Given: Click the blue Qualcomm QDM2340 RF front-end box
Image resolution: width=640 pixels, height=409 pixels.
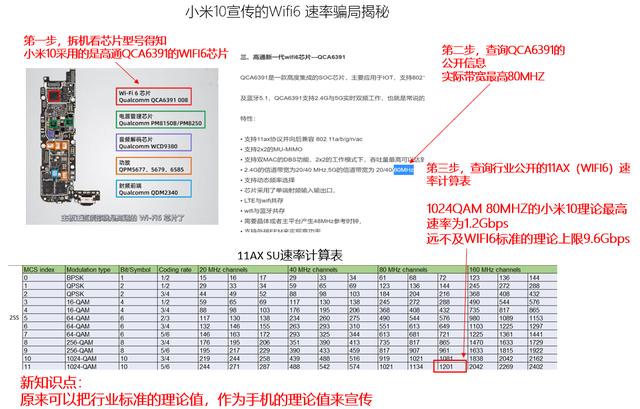Looking at the screenshot, I should pos(153,189).
